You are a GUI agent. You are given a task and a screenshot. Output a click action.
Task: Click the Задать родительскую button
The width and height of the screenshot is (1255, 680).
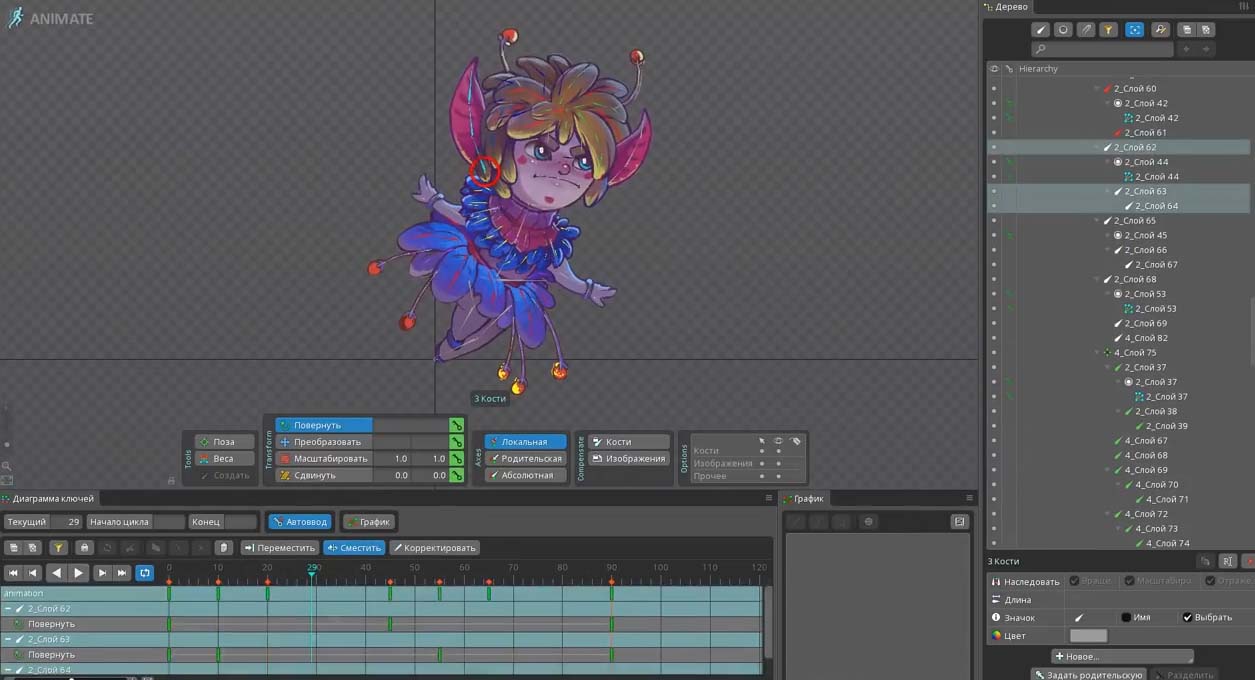tap(1088, 675)
